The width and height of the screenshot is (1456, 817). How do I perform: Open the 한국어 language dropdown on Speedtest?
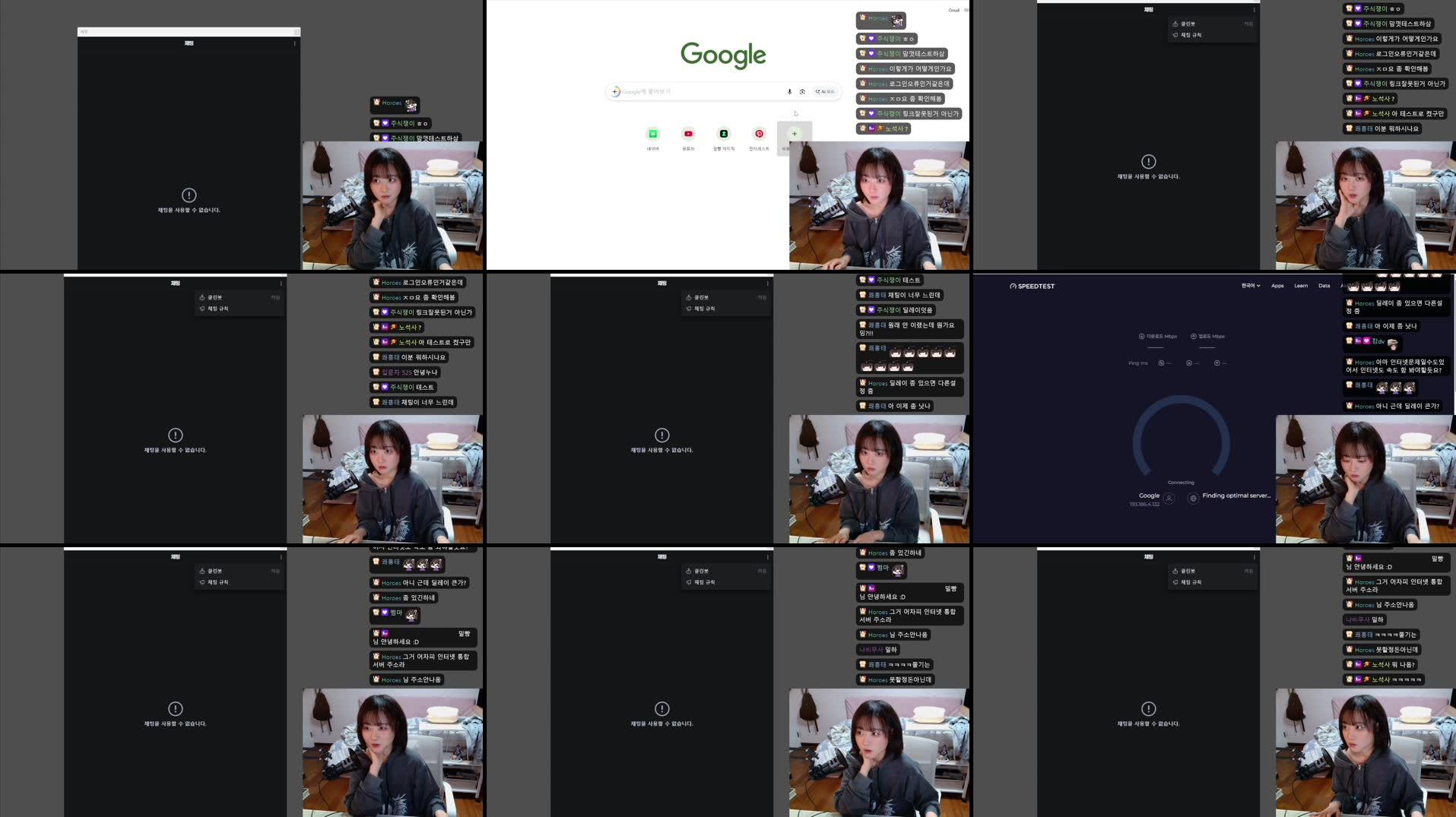pos(1250,286)
